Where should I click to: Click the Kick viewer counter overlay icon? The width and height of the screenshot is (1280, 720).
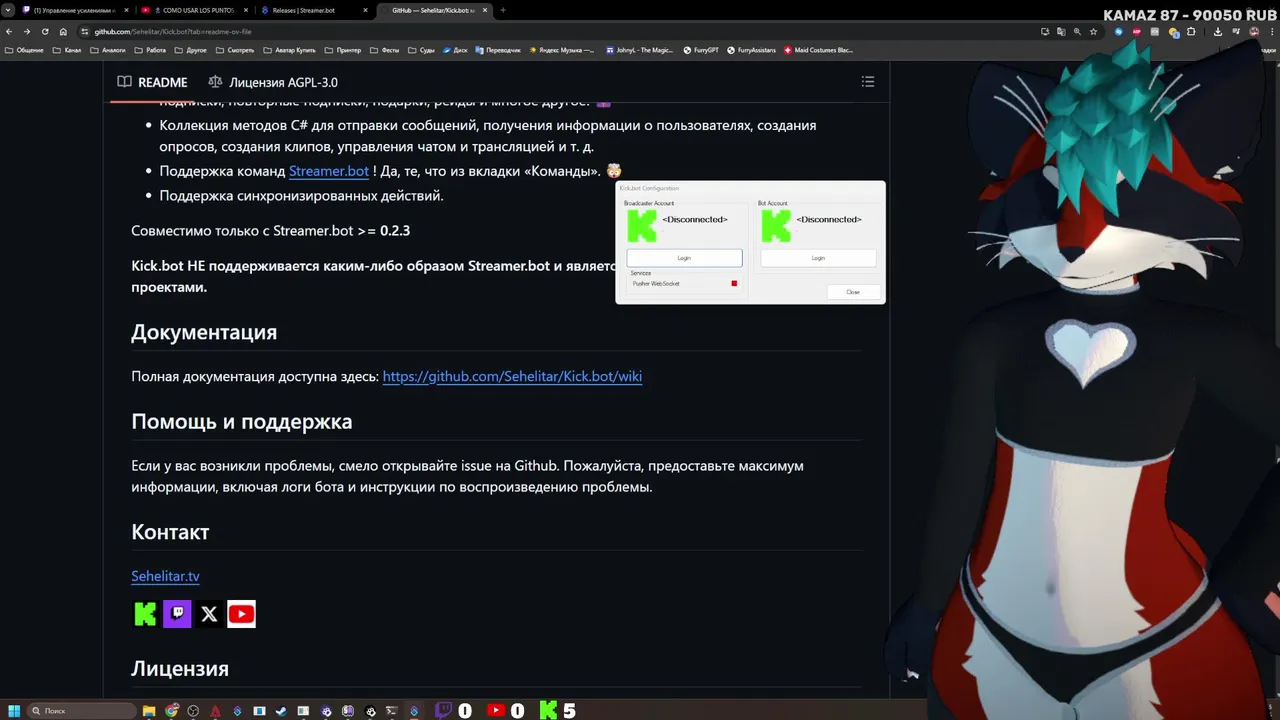pos(549,711)
